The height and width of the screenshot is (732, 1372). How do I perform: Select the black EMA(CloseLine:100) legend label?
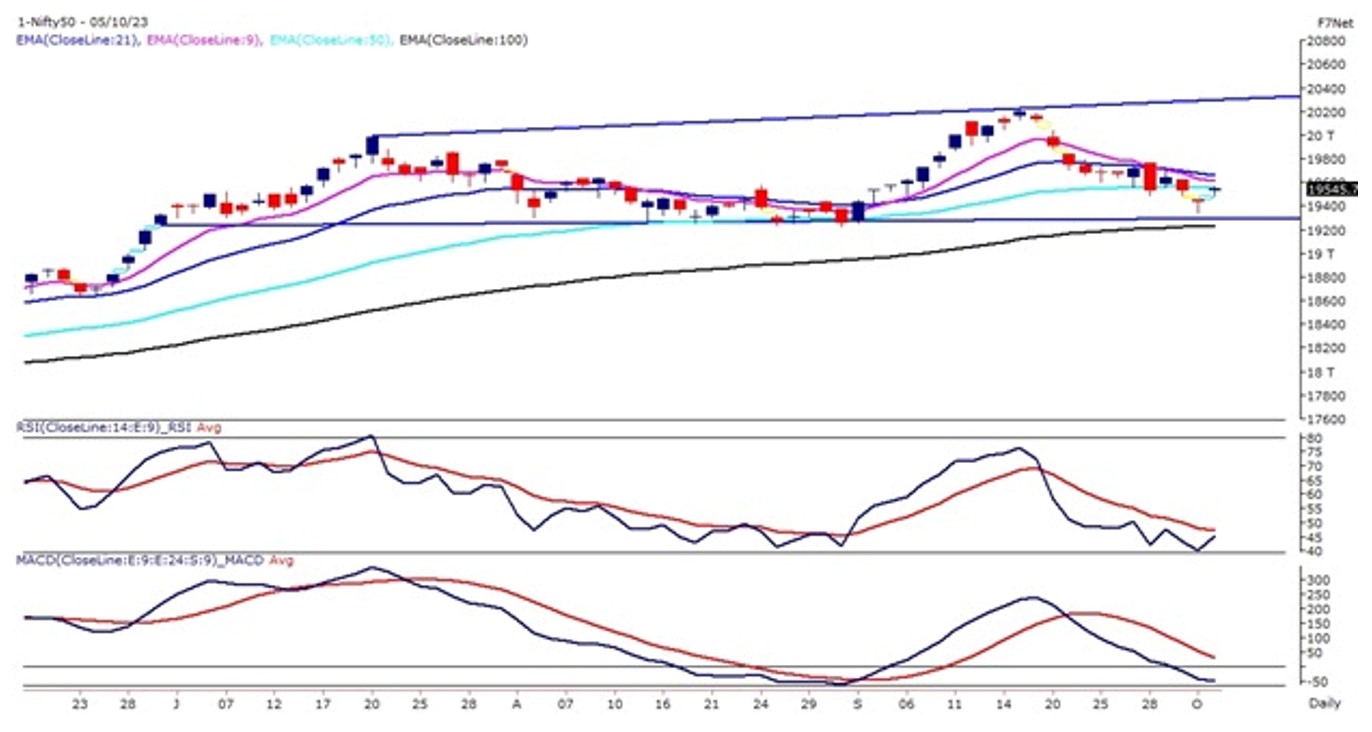coord(464,40)
